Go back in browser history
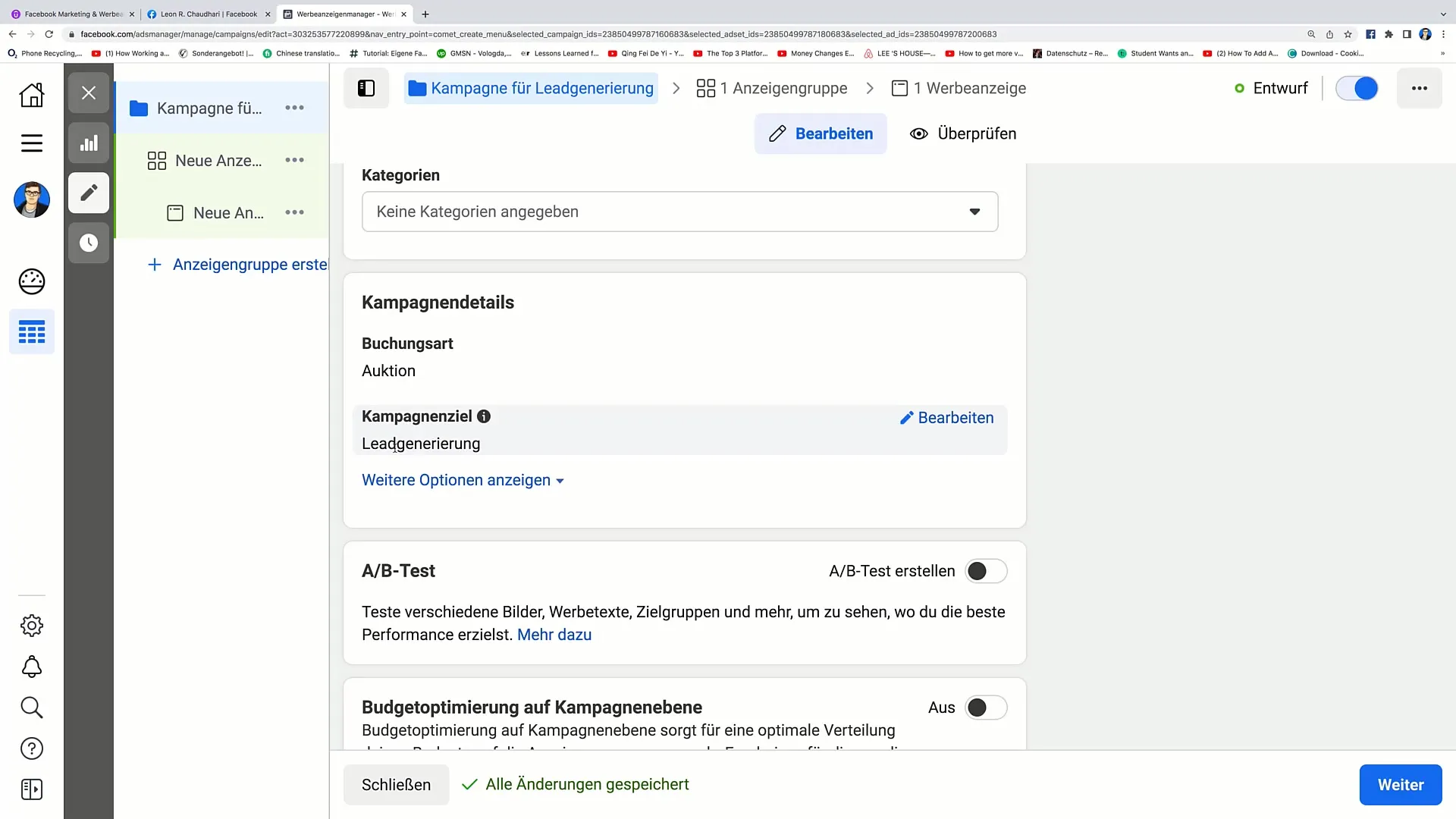Viewport: 1456px width, 819px height. 12,34
